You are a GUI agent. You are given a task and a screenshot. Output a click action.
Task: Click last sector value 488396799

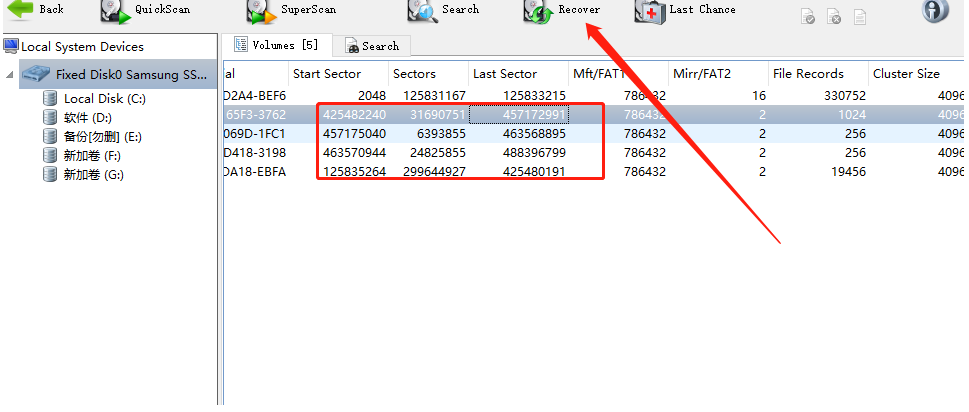pyautogui.click(x=535, y=153)
